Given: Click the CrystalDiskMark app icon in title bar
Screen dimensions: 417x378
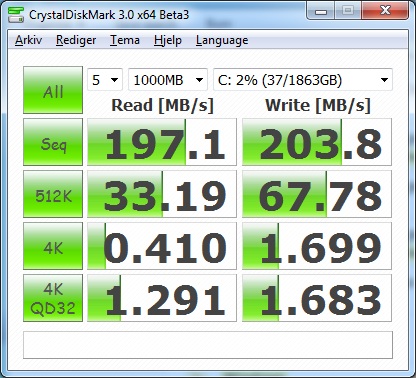Looking at the screenshot, I should [16, 15].
